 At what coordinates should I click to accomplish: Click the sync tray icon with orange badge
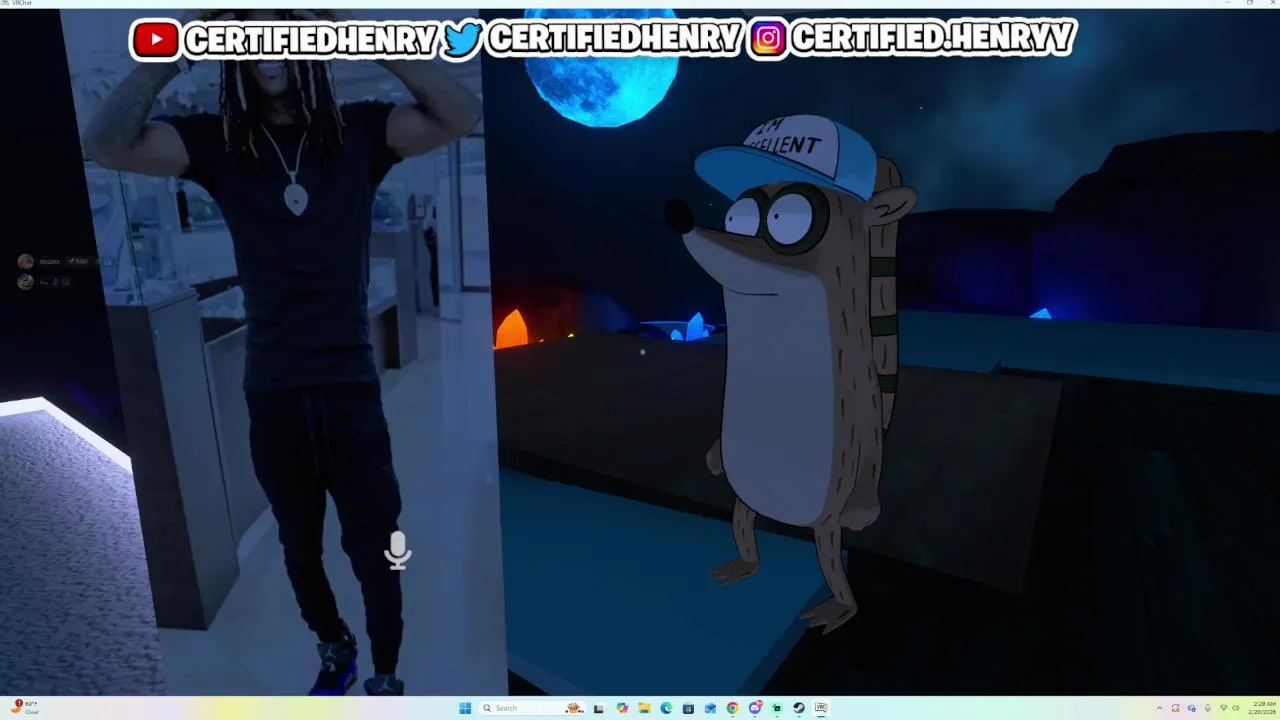point(1176,708)
